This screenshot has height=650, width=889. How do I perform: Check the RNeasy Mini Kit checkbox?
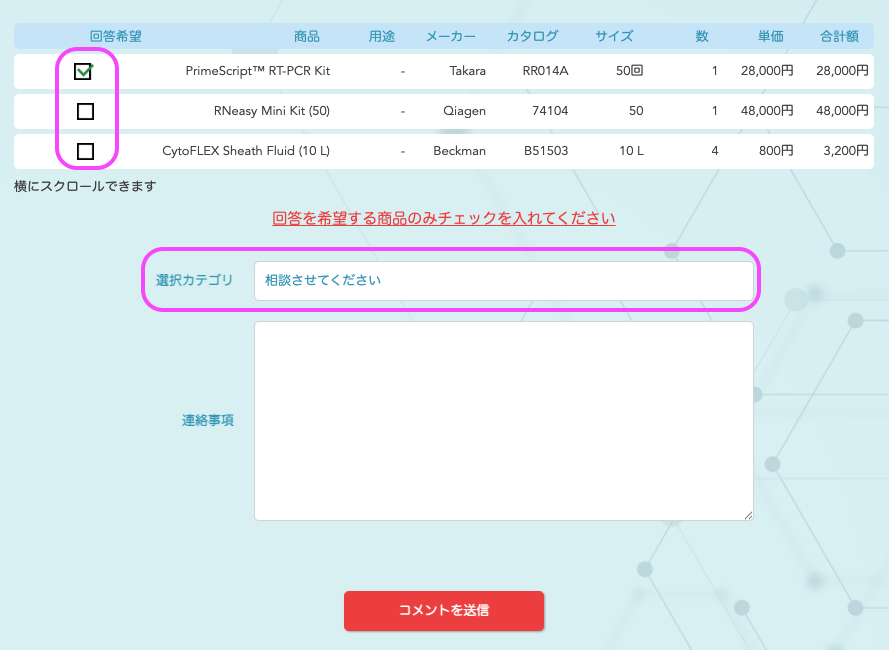tap(85, 111)
